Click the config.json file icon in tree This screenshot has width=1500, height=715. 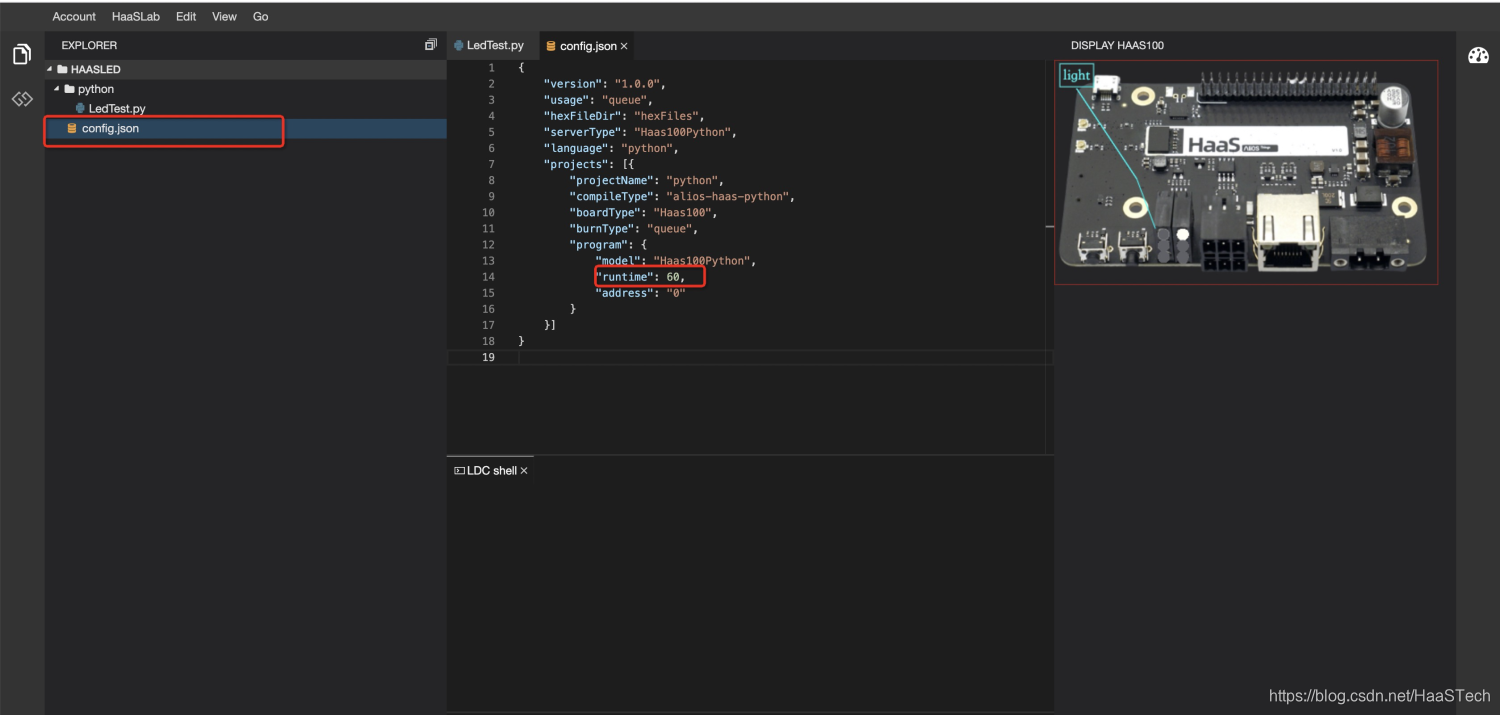point(72,128)
